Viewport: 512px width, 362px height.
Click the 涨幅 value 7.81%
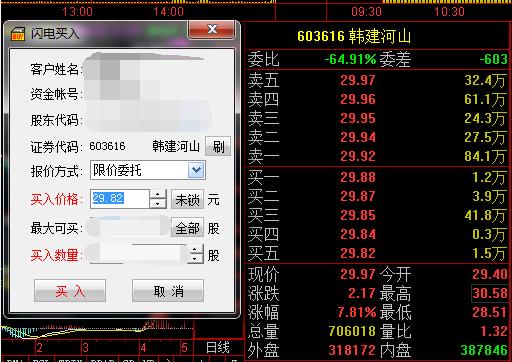point(357,312)
